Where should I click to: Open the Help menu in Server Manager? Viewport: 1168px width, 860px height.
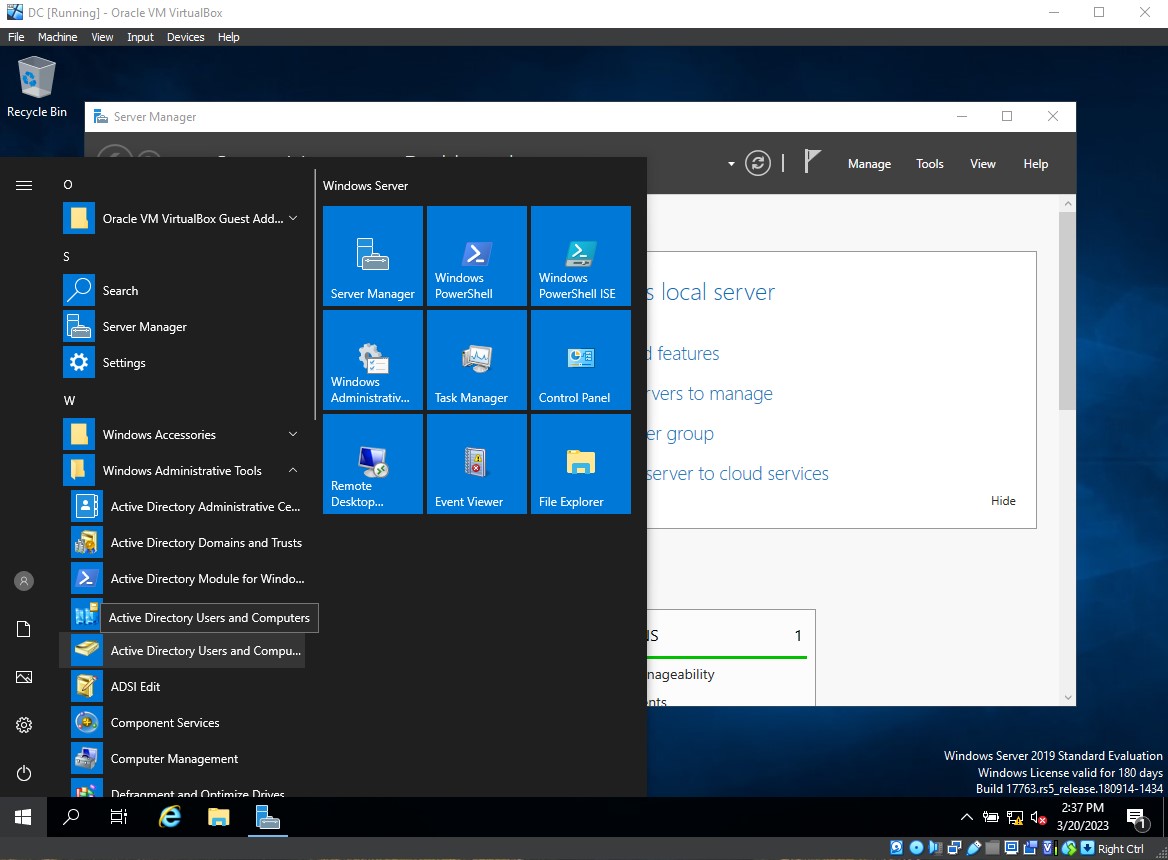coord(1035,164)
